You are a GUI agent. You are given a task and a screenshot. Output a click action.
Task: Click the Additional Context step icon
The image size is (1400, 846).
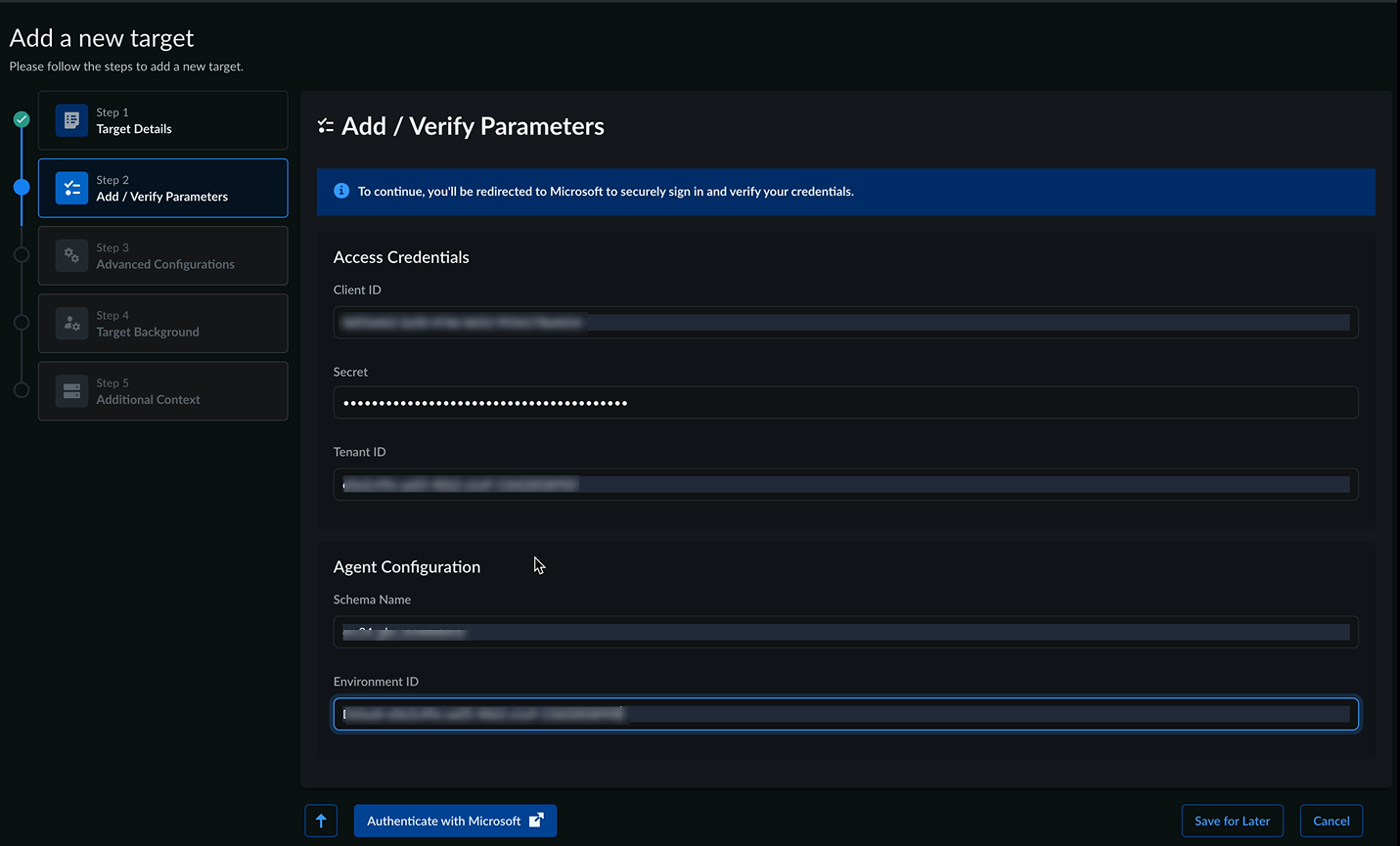(x=71, y=391)
